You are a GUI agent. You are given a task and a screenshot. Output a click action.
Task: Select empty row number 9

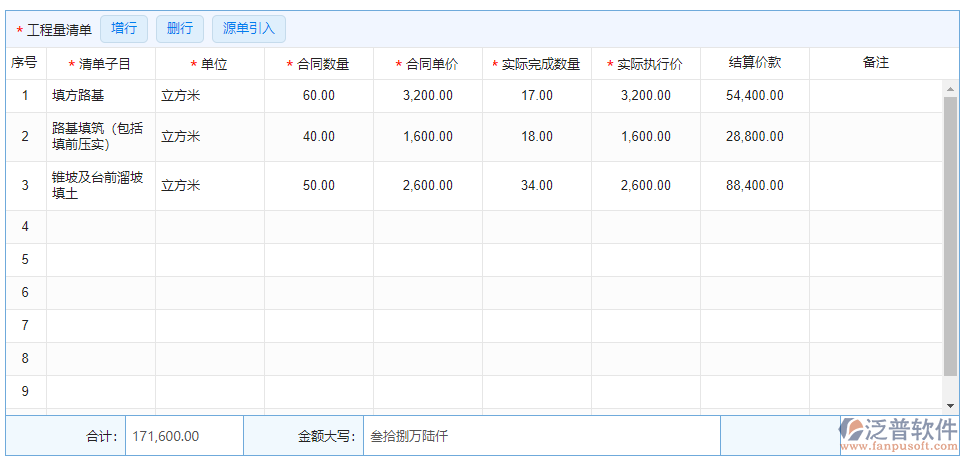[25, 391]
